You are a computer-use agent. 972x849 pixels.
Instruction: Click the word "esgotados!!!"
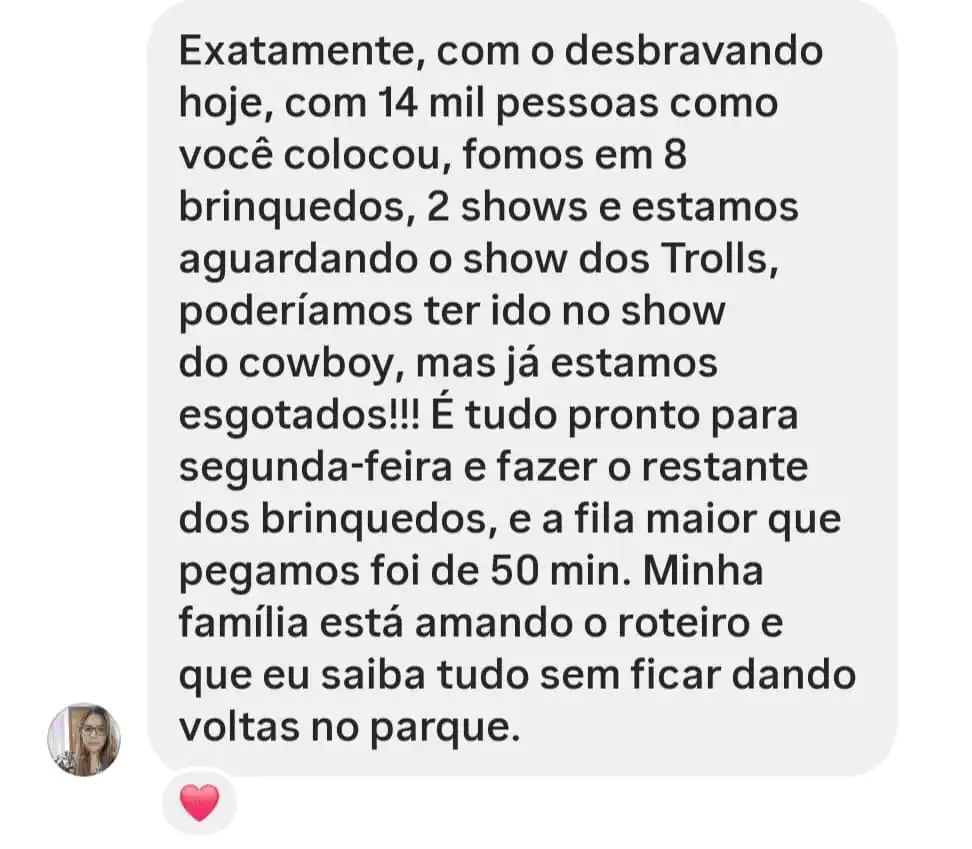click(299, 416)
